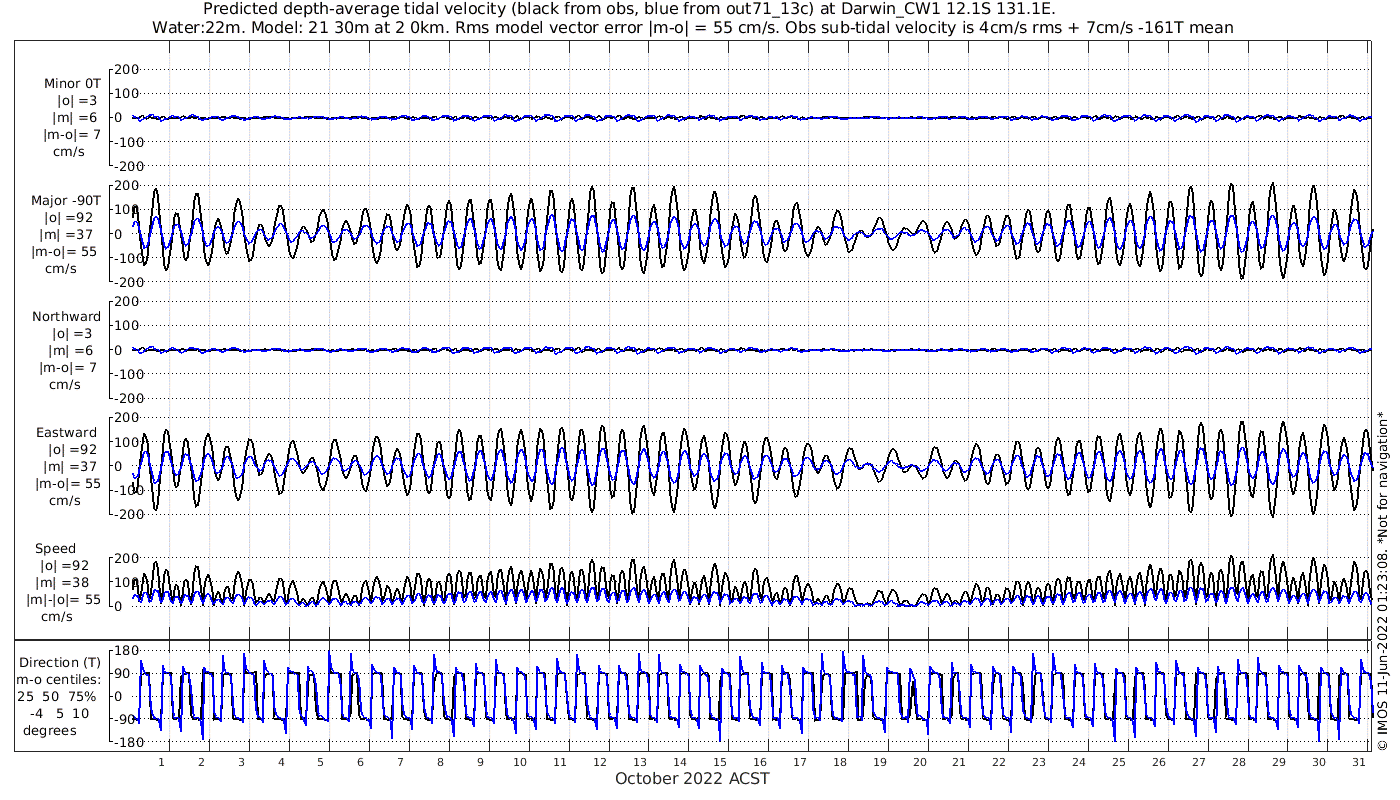The height and width of the screenshot is (800, 1400).
Task: Click the 200 tick of the Minor panel
Action: (126, 69)
